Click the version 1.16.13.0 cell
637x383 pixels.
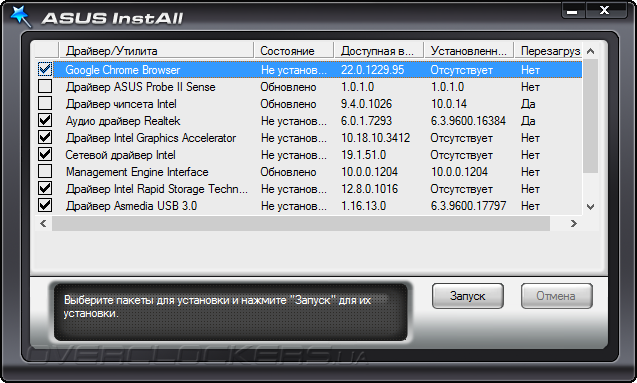[x=364, y=206]
